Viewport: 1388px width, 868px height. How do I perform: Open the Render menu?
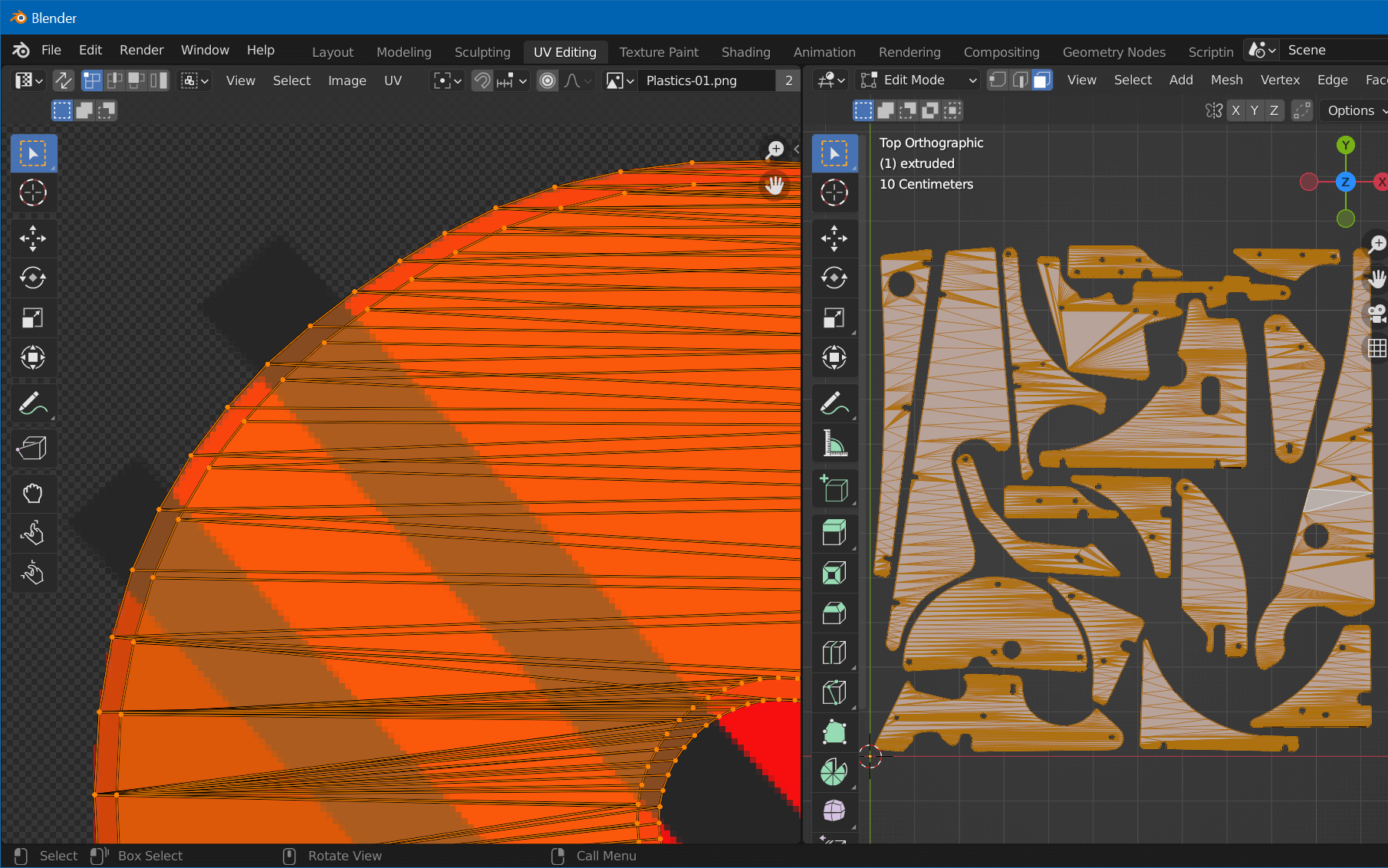coord(141,50)
